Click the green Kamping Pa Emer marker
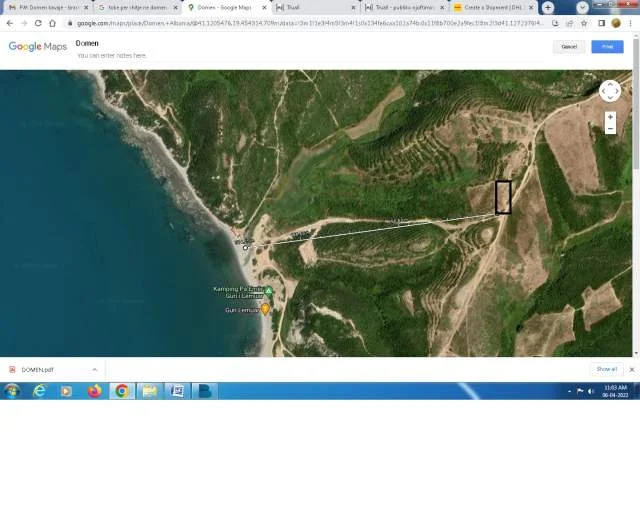The height and width of the screenshot is (513, 640). pyautogui.click(x=268, y=290)
